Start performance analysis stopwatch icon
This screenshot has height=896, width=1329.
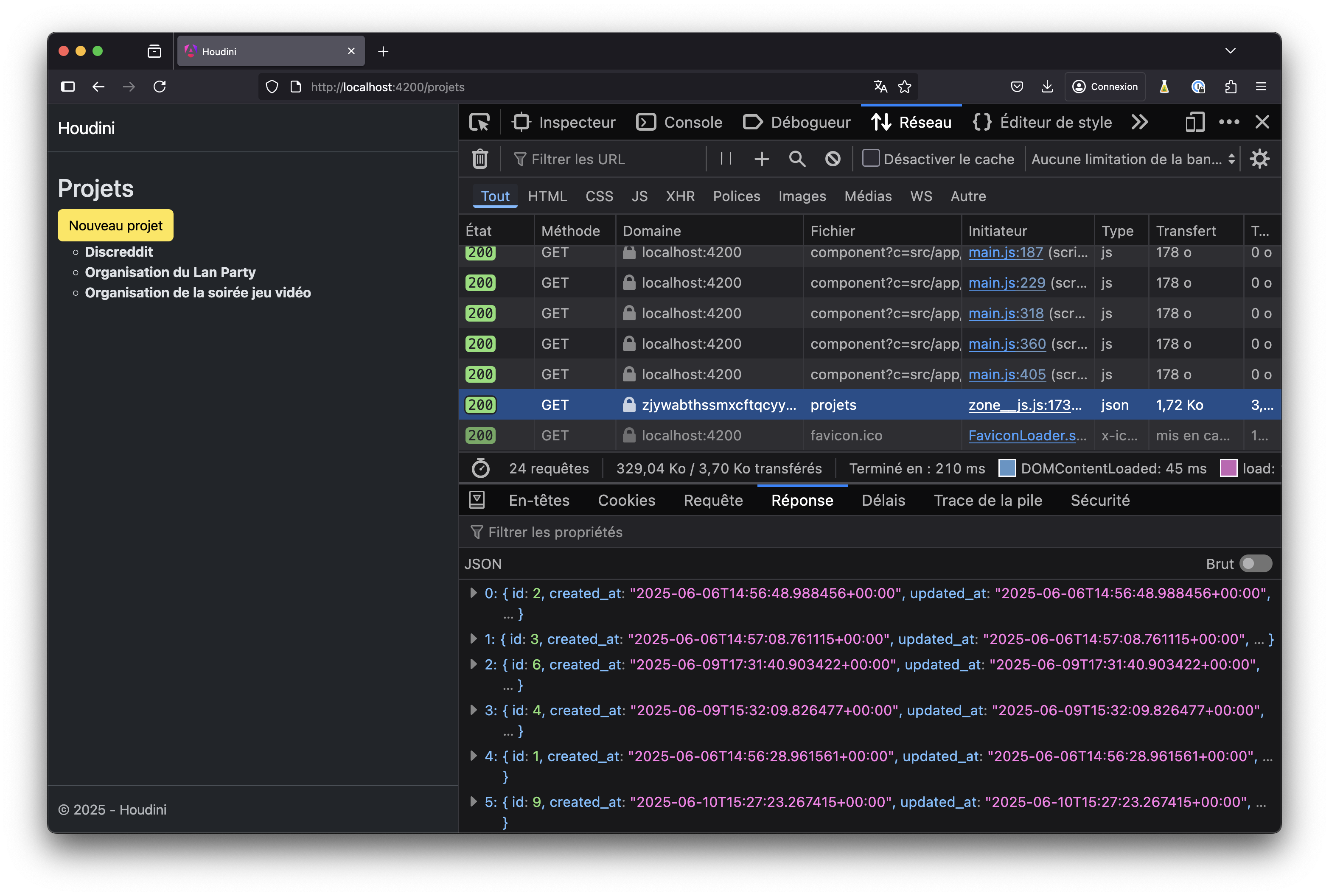[480, 468]
